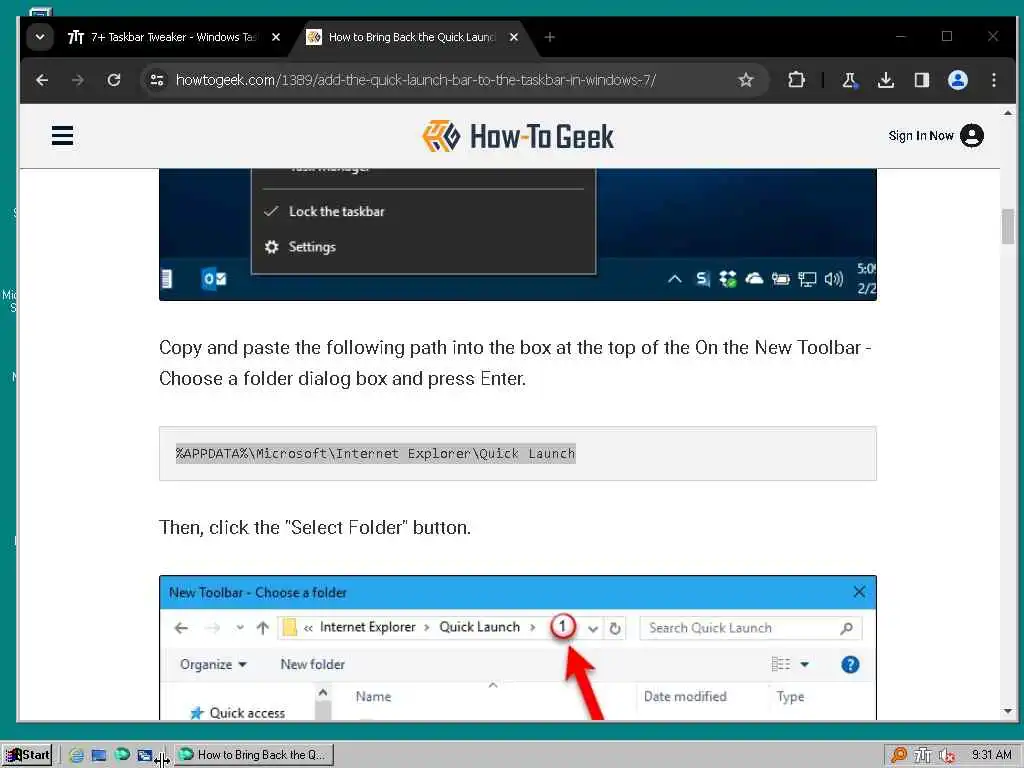Click the Sign In account avatar icon
The height and width of the screenshot is (768, 1024).
pos(972,136)
